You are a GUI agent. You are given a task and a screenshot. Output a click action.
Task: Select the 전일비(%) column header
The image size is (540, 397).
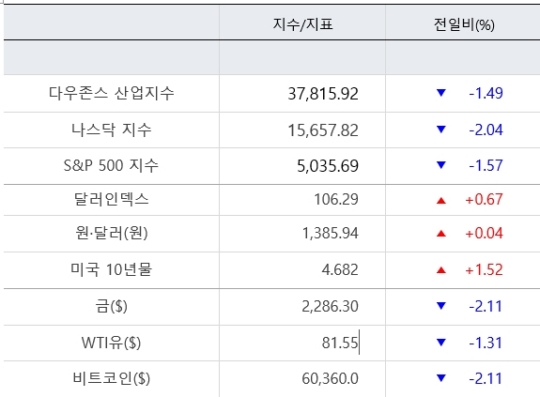463,22
